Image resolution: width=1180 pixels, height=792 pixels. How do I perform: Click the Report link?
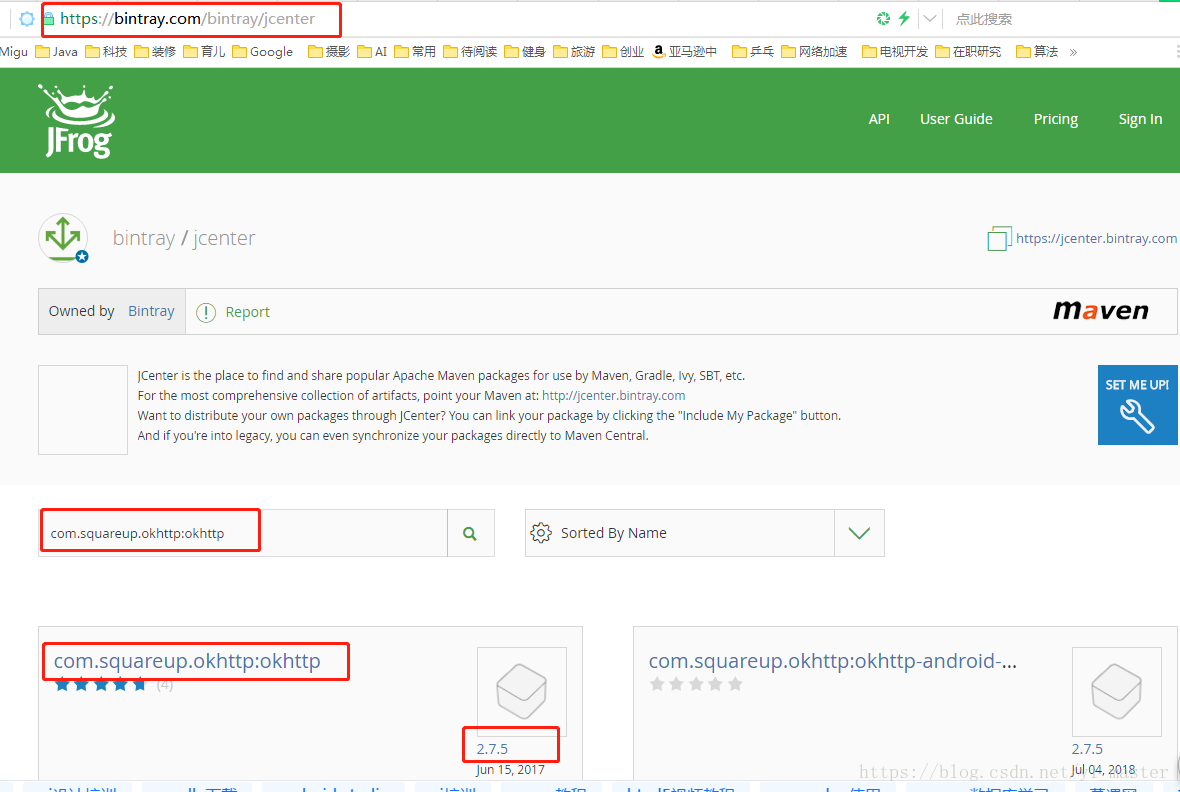(x=248, y=312)
